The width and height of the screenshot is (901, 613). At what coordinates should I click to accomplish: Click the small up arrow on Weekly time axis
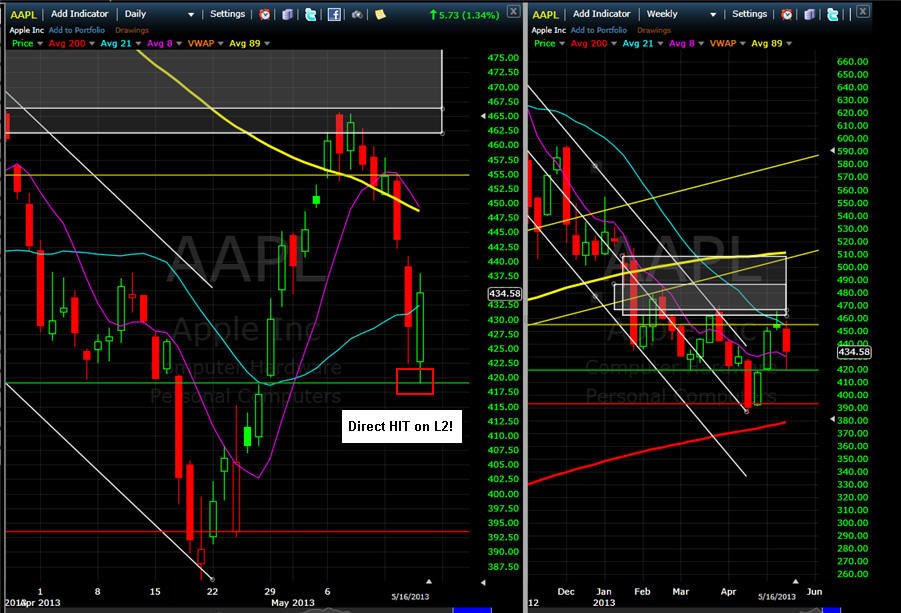795,581
